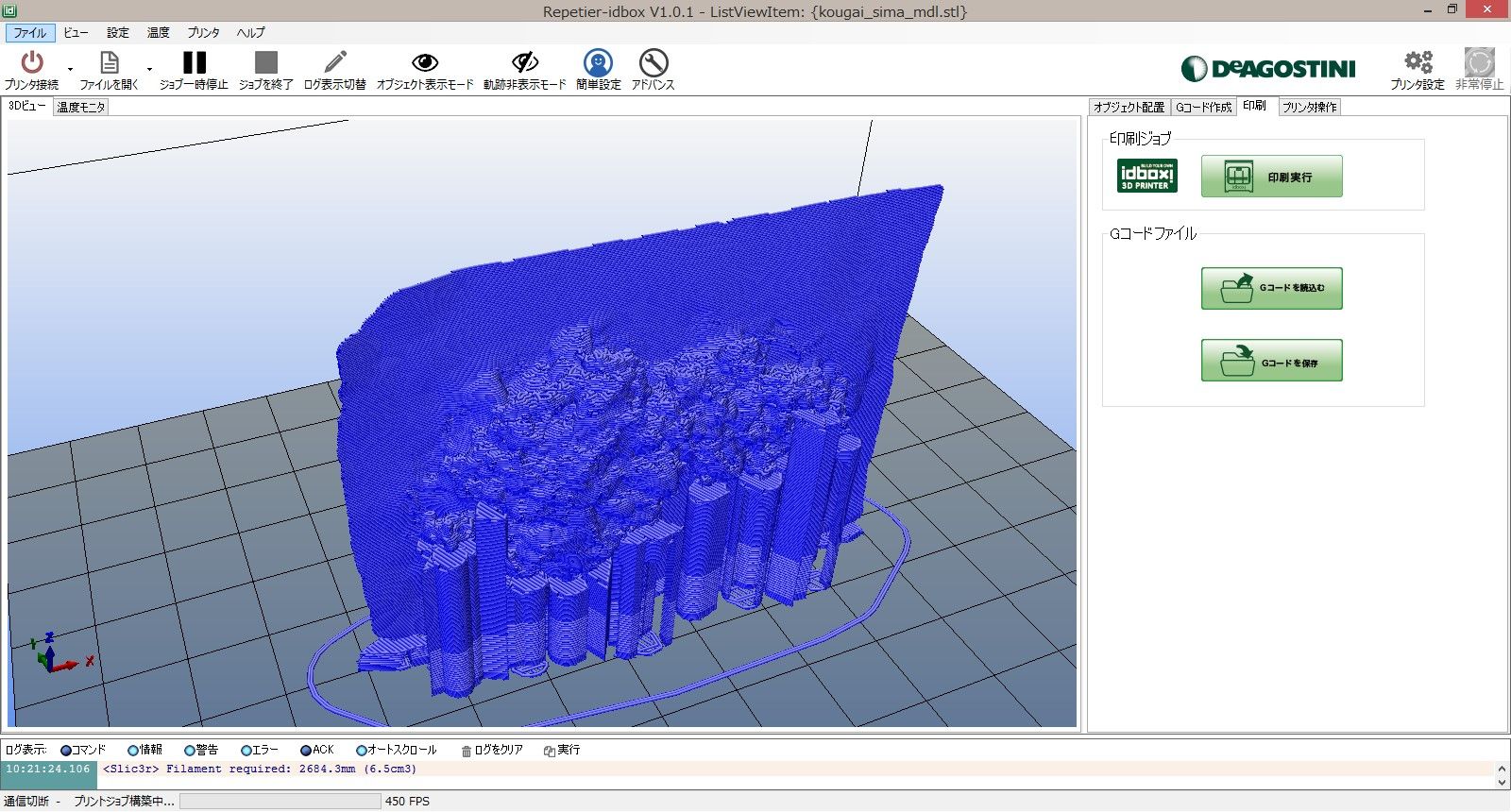Click the ファイルを開く document icon

click(109, 63)
